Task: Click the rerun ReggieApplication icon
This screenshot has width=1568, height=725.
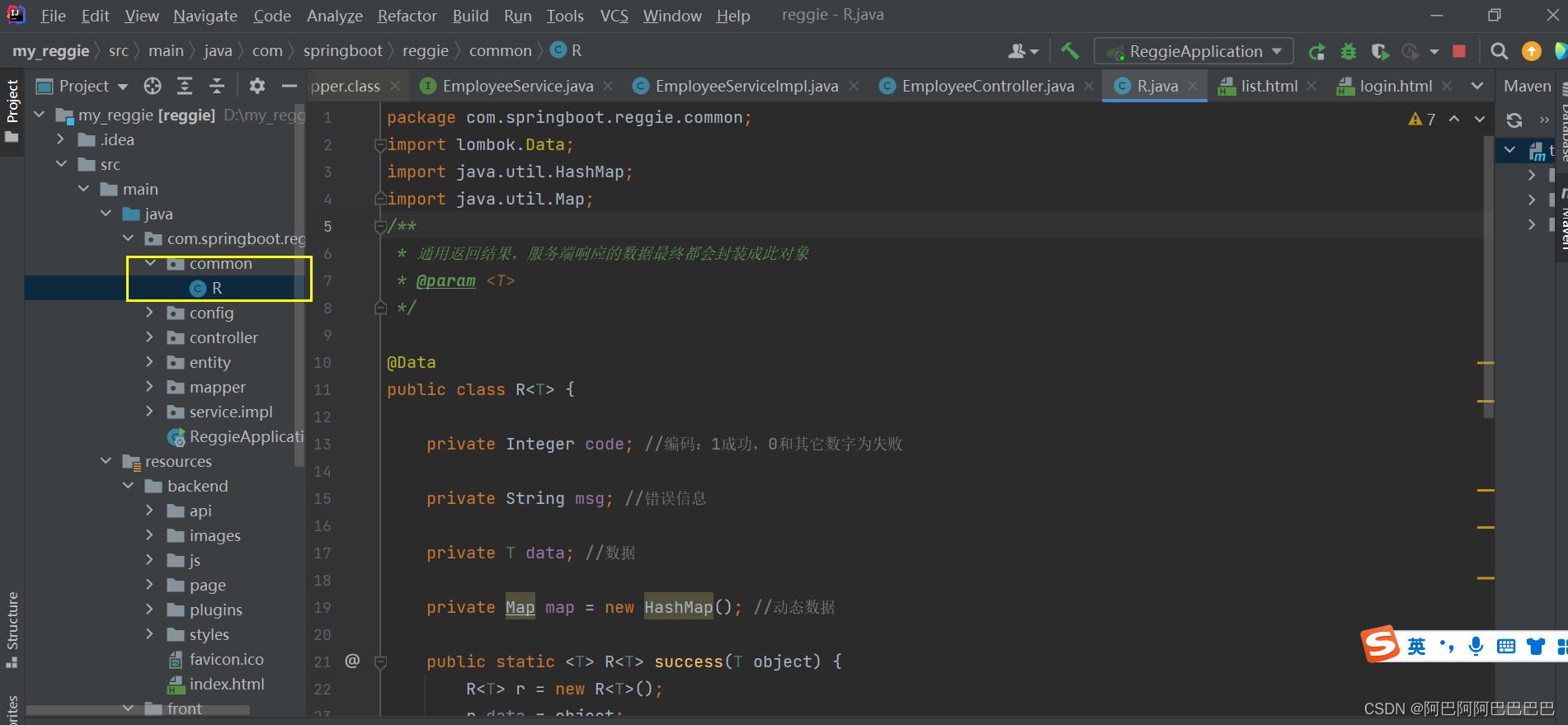Action: click(x=1317, y=52)
